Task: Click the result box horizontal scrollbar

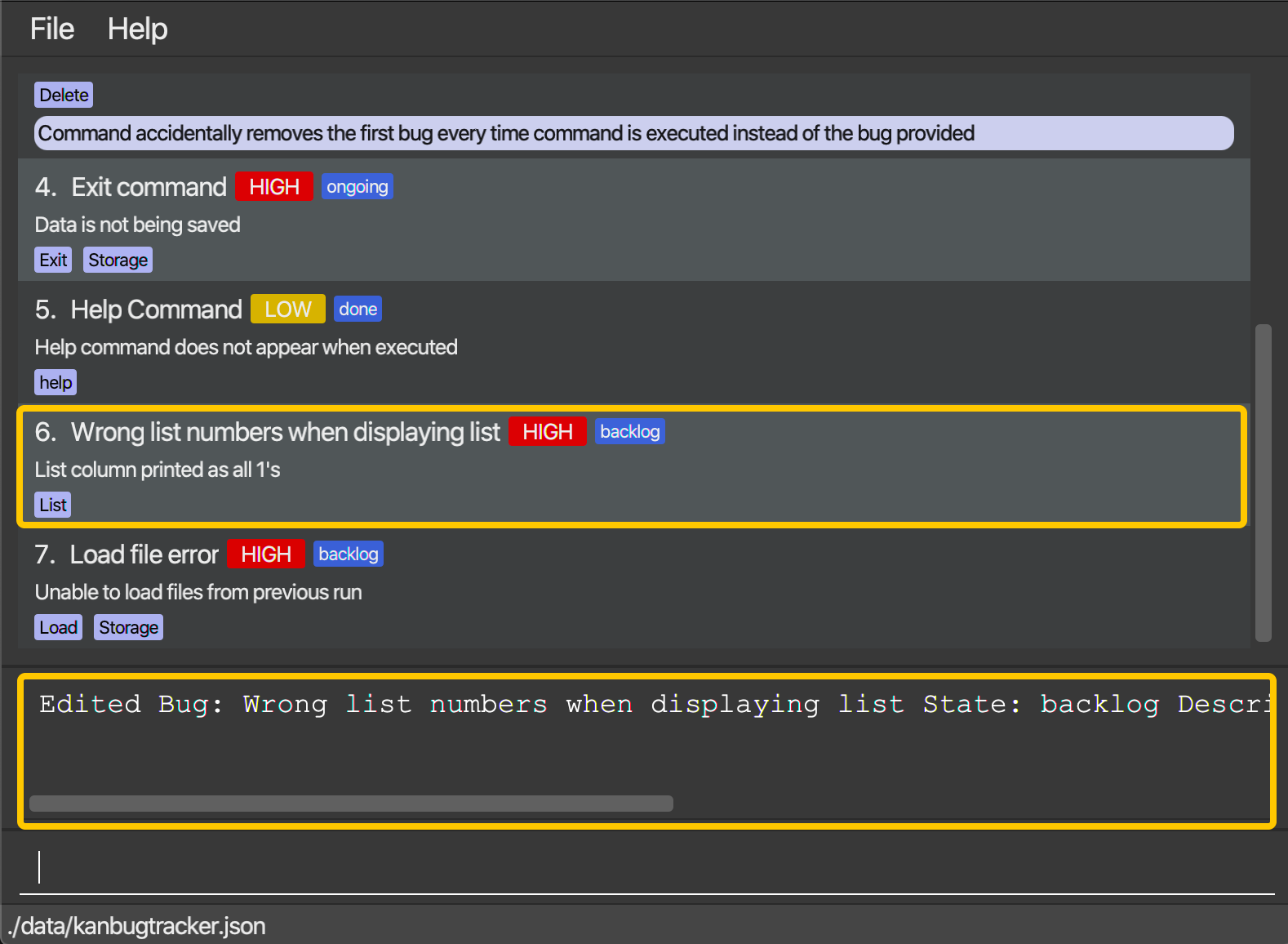Action: point(351,804)
